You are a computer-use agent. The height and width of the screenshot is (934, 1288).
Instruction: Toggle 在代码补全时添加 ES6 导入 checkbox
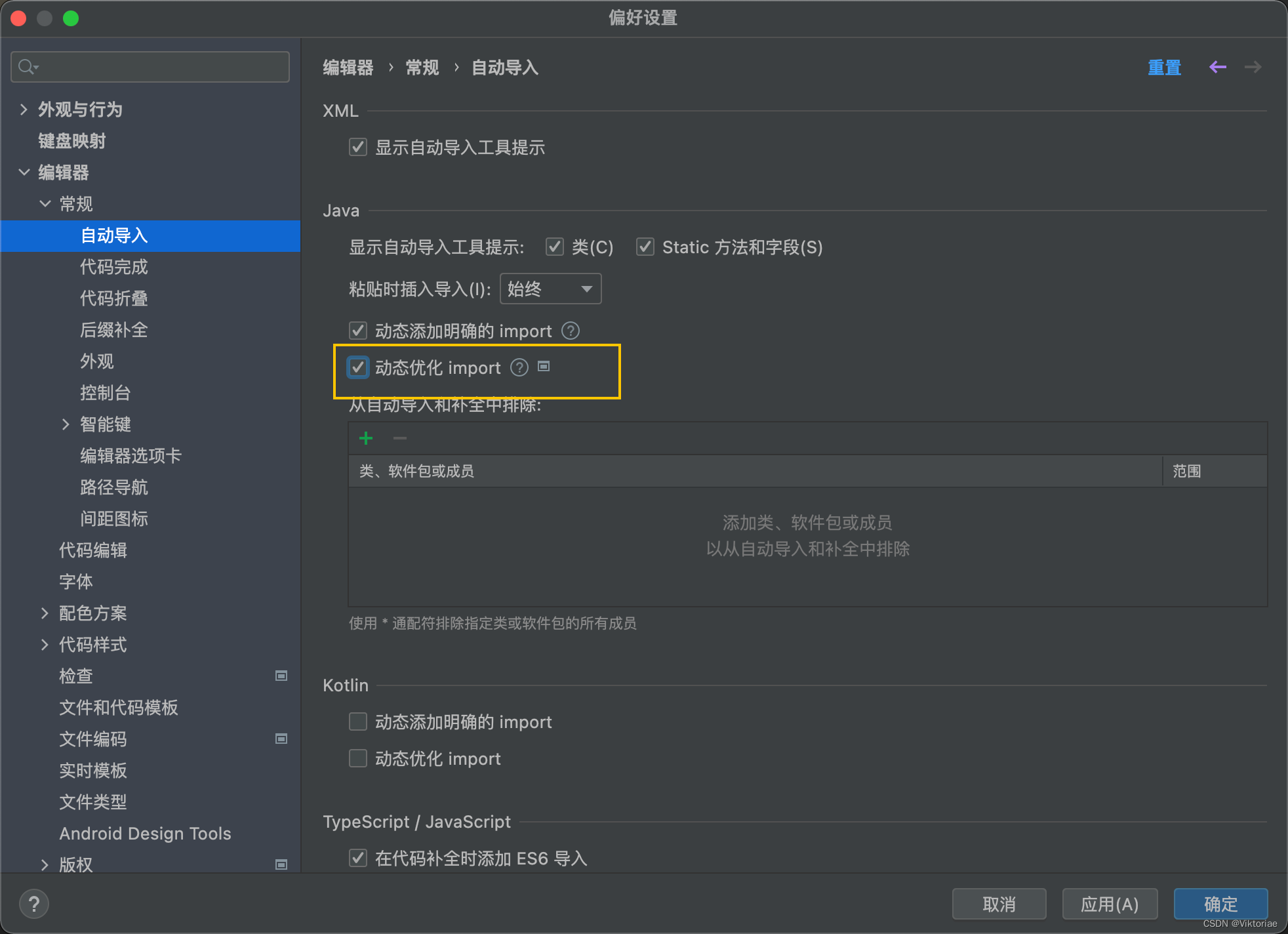358,858
